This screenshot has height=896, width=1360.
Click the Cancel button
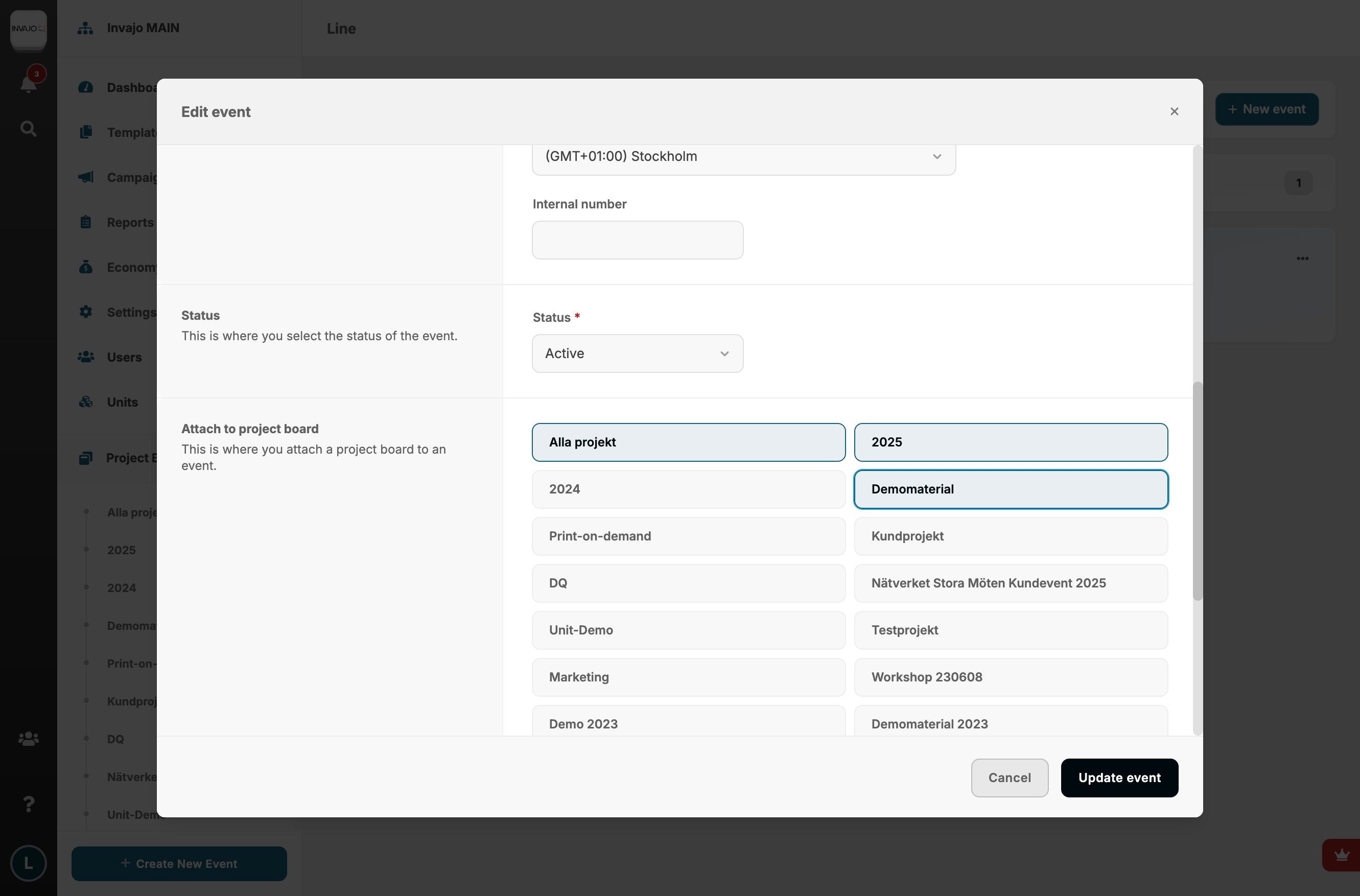point(1009,777)
